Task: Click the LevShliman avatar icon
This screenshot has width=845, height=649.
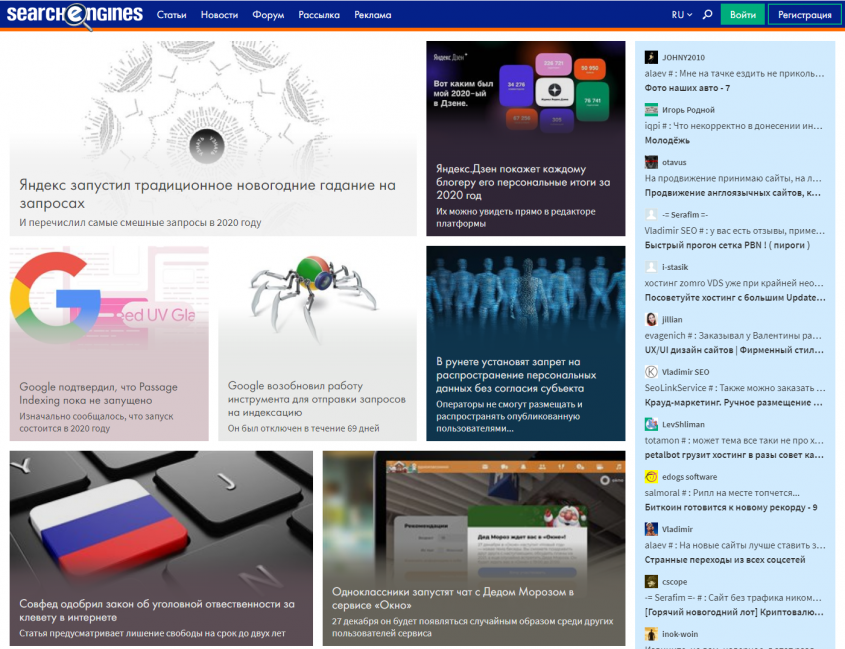Action: click(651, 424)
